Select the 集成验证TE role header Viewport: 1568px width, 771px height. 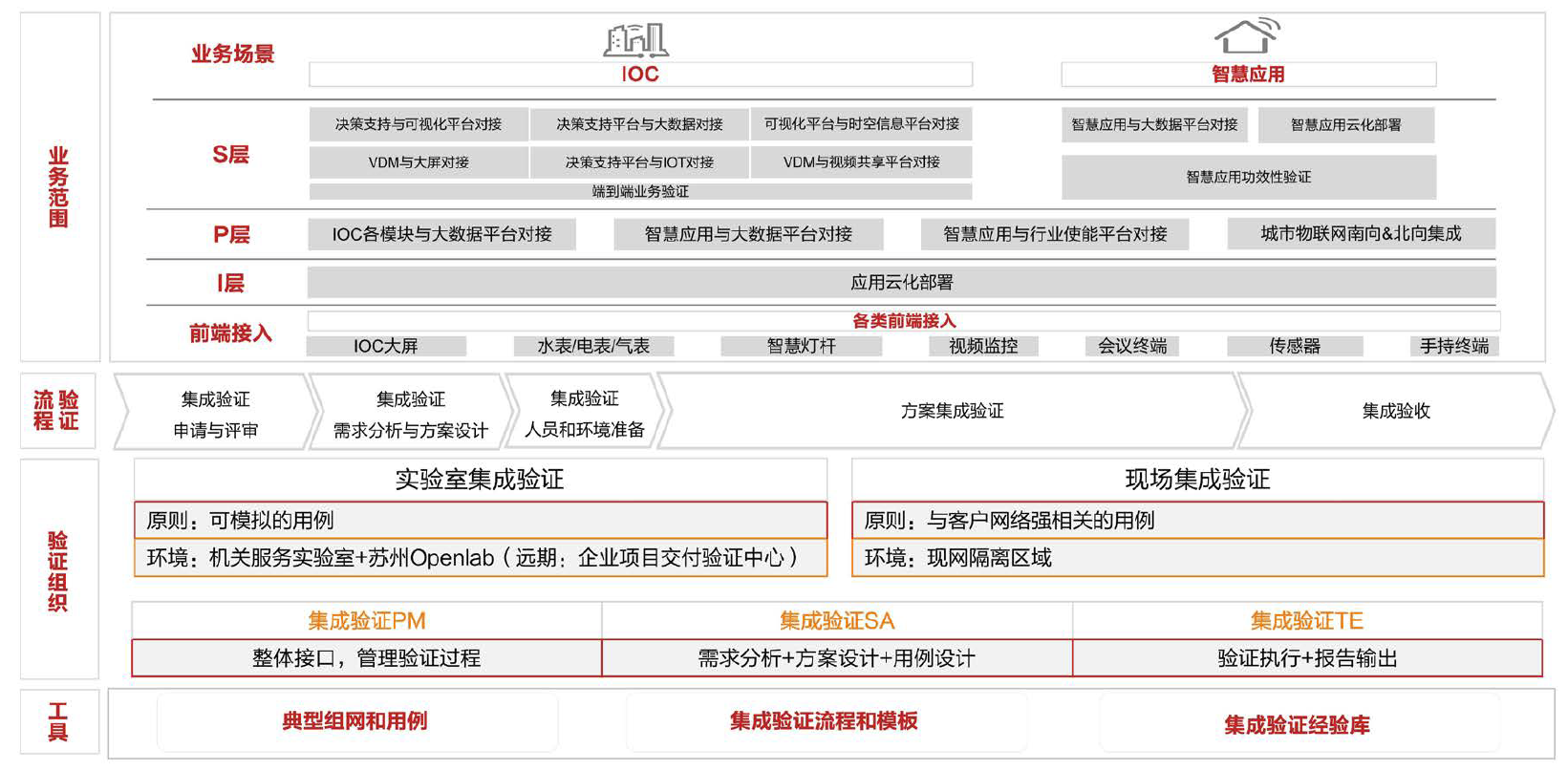tap(1307, 621)
